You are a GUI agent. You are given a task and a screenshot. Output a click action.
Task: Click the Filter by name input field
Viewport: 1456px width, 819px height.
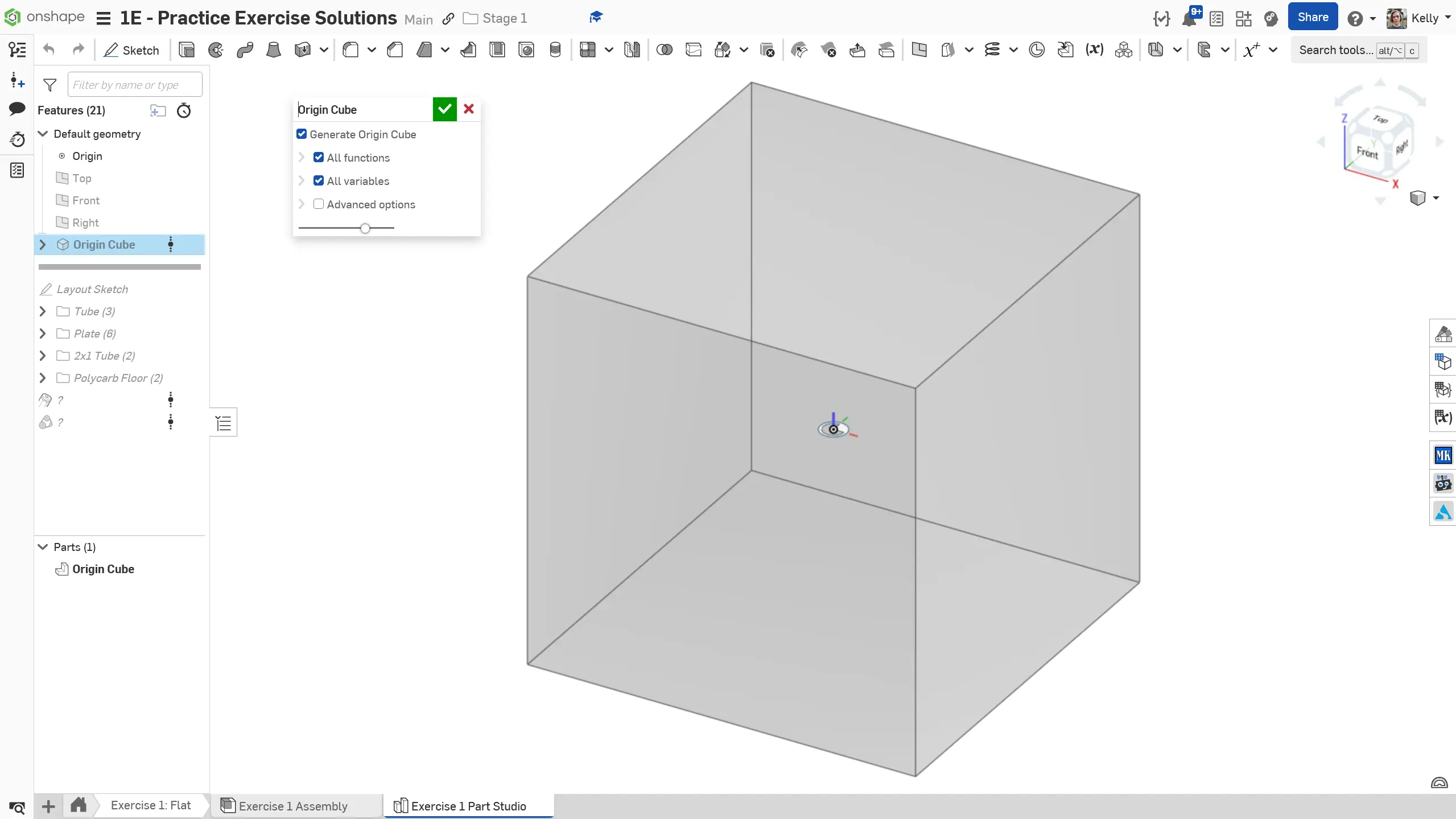coord(134,85)
